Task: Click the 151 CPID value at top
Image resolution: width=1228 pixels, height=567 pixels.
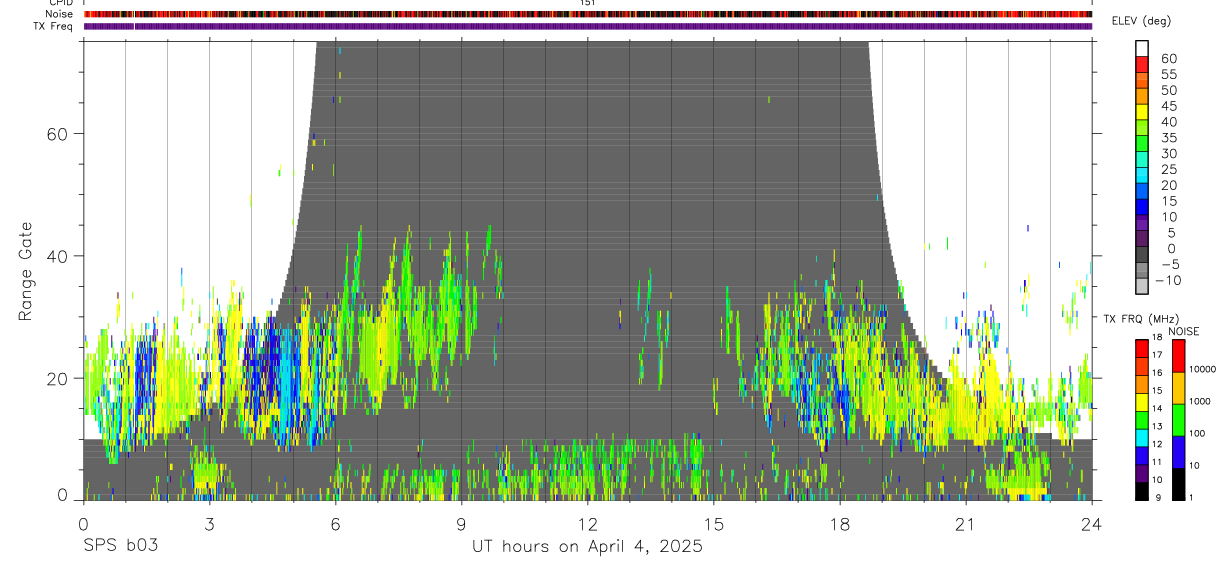Action: point(587,3)
